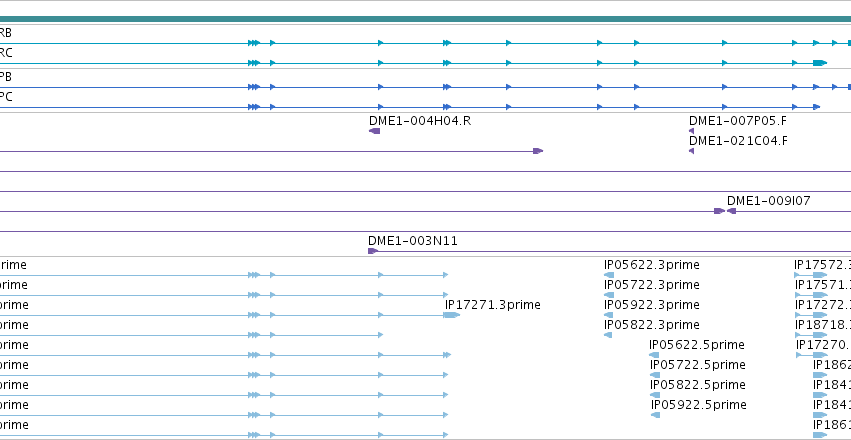The image size is (851, 440).
Task: Click the left-pointing arrow left of DME1-009I07
Action: point(732,211)
